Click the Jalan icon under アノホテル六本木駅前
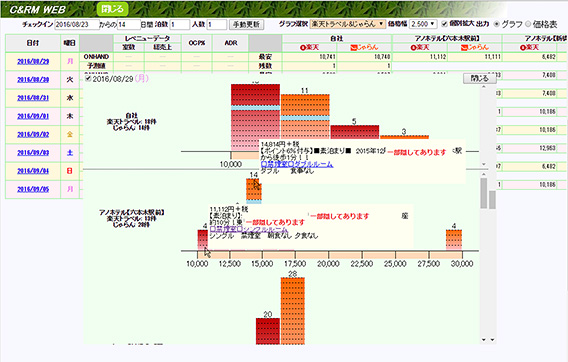 point(475,47)
